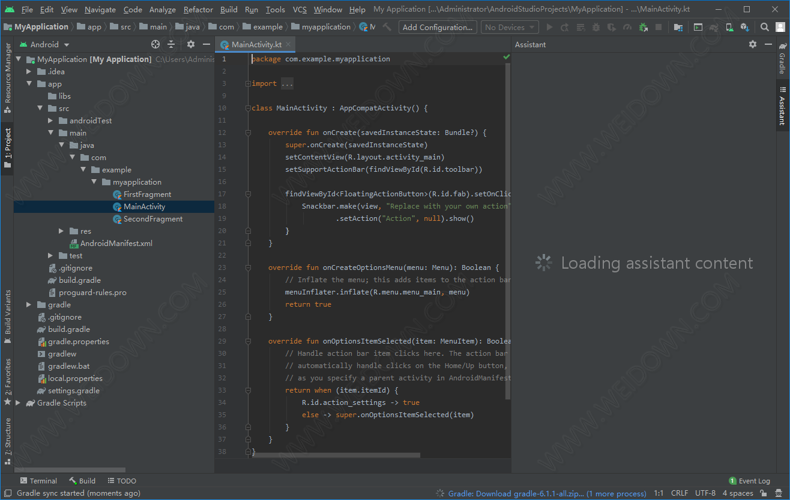This screenshot has width=790, height=500.
Task: Expand the folded import block in editor
Action: (287, 84)
